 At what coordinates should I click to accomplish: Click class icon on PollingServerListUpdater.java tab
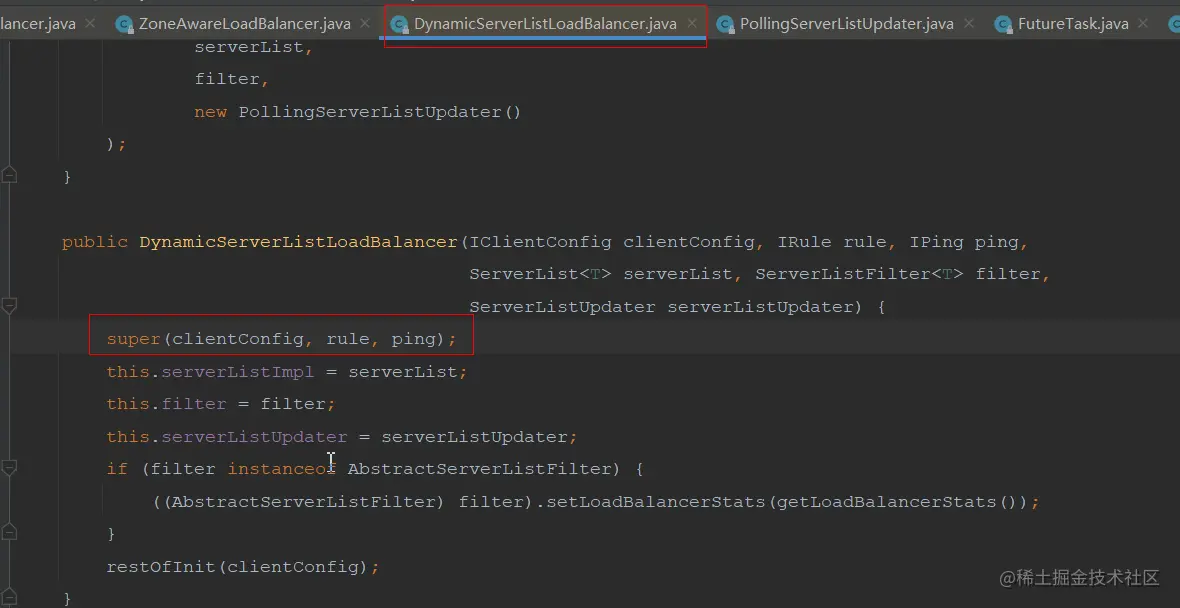725,25
